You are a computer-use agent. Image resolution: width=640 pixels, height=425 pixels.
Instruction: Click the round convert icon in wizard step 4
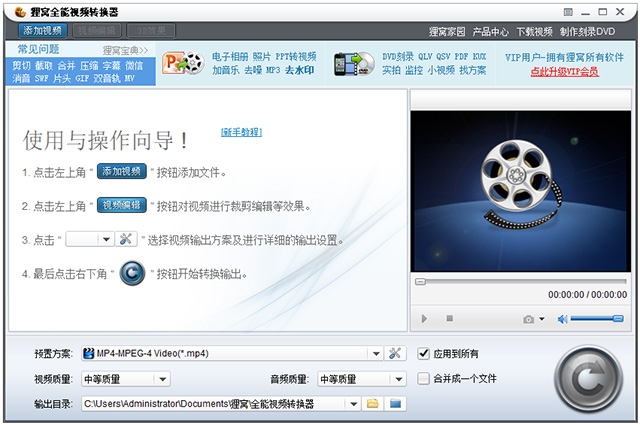[132, 273]
